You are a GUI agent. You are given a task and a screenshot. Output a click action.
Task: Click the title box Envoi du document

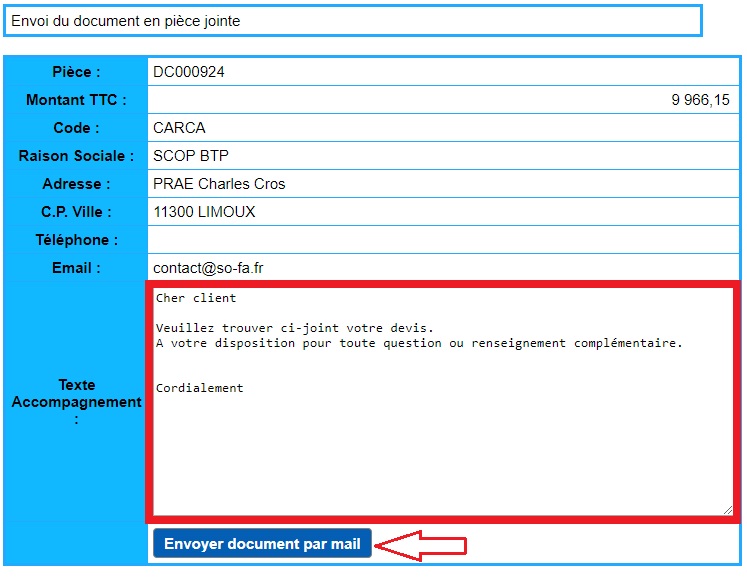[351, 21]
